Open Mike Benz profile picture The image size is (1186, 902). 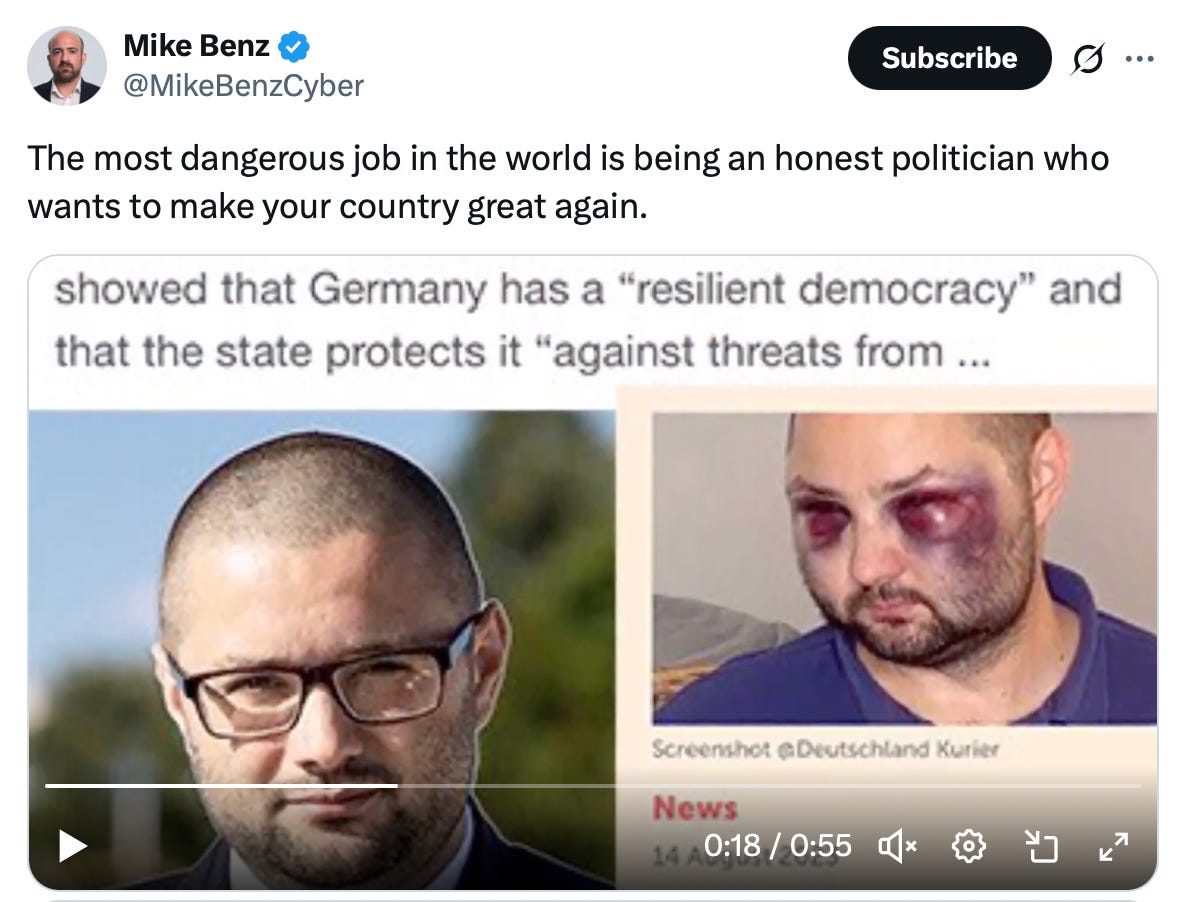(x=67, y=66)
